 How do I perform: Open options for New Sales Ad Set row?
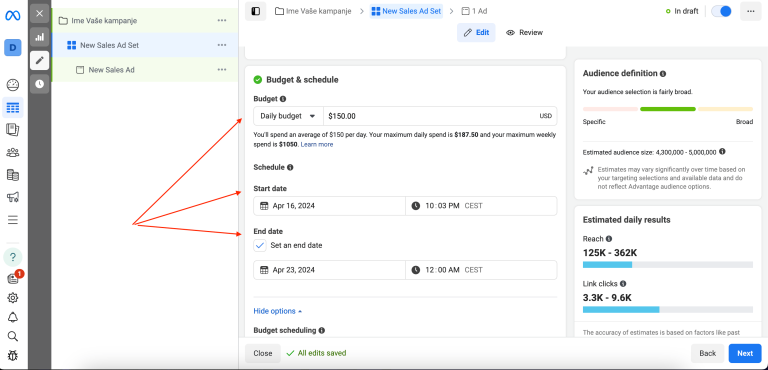222,45
